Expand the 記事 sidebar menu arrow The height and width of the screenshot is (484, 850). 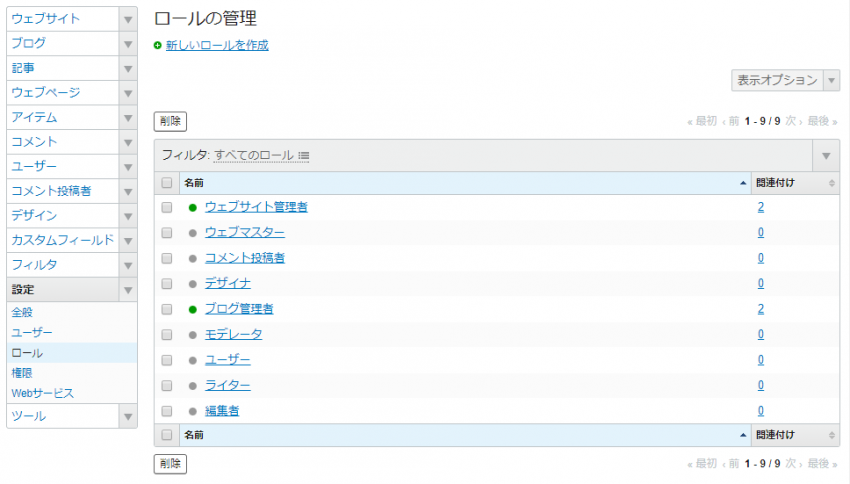[x=128, y=69]
